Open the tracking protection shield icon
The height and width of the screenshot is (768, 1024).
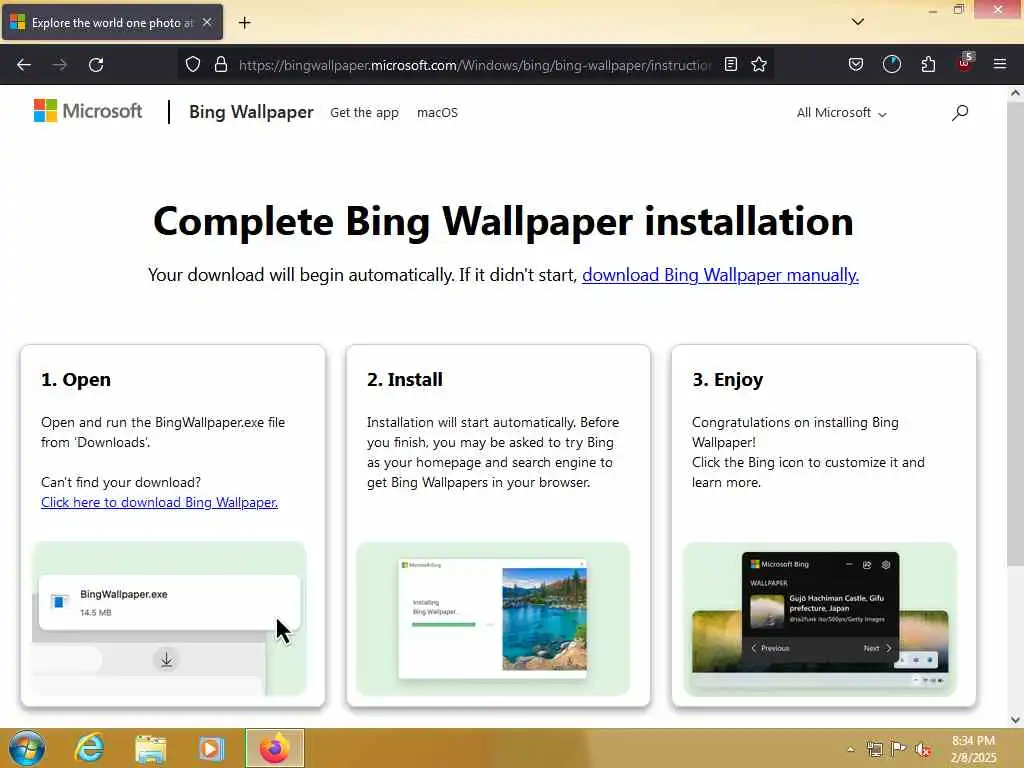coord(193,65)
